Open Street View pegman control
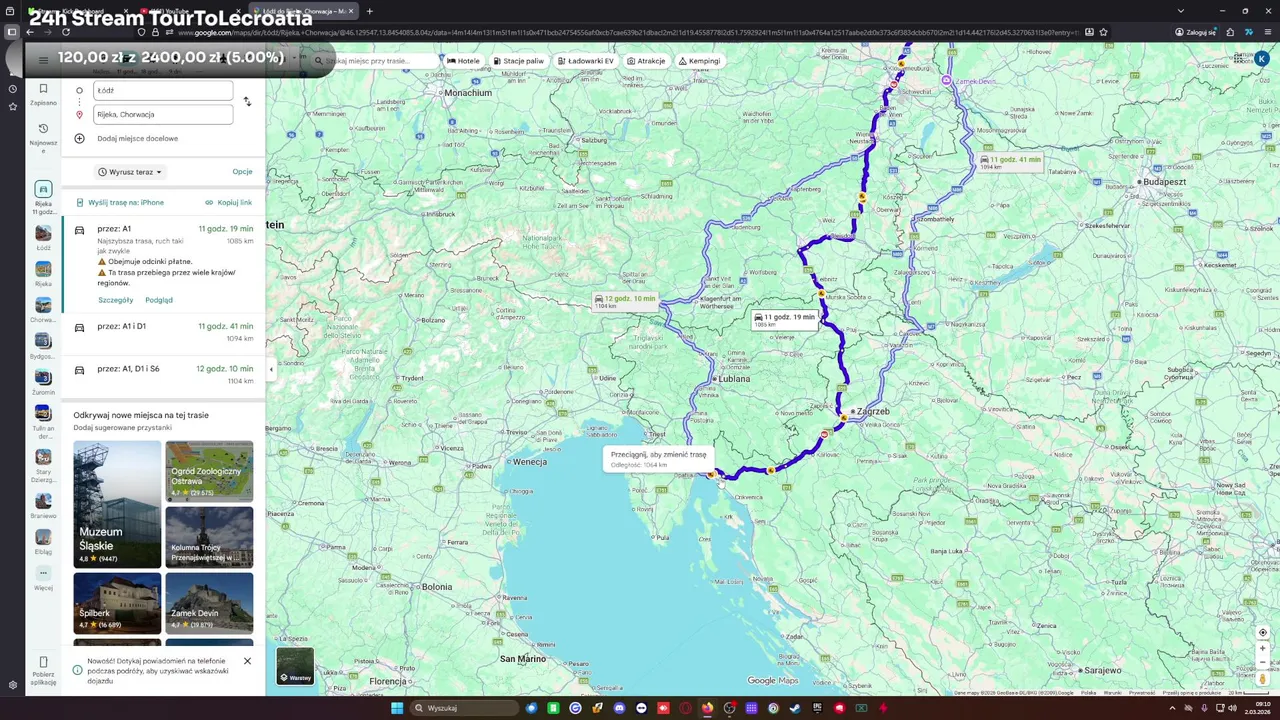Image resolution: width=1280 pixels, height=720 pixels. [1263, 679]
